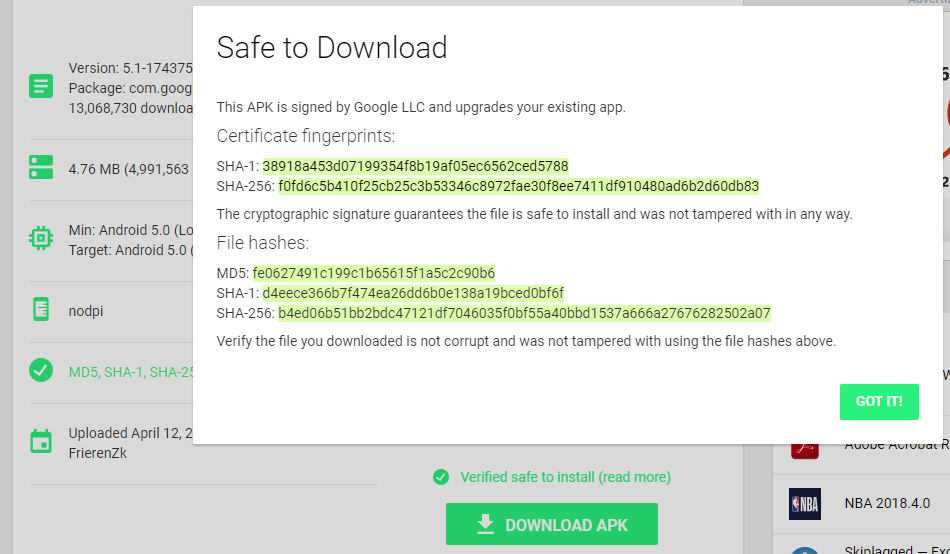950x554 pixels.
Task: Select the file SHA-1 hash value
Action: click(x=413, y=293)
